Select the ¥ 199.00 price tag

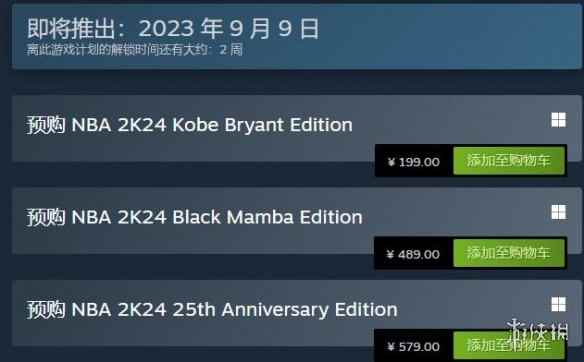[x=413, y=162]
